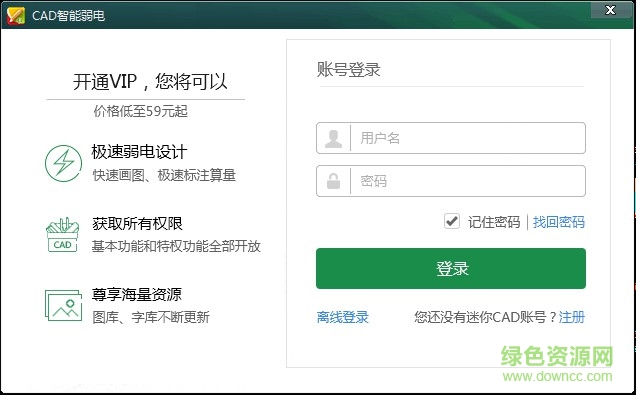
Task: Close the CAD智能弱电 login window
Action: click(610, 10)
